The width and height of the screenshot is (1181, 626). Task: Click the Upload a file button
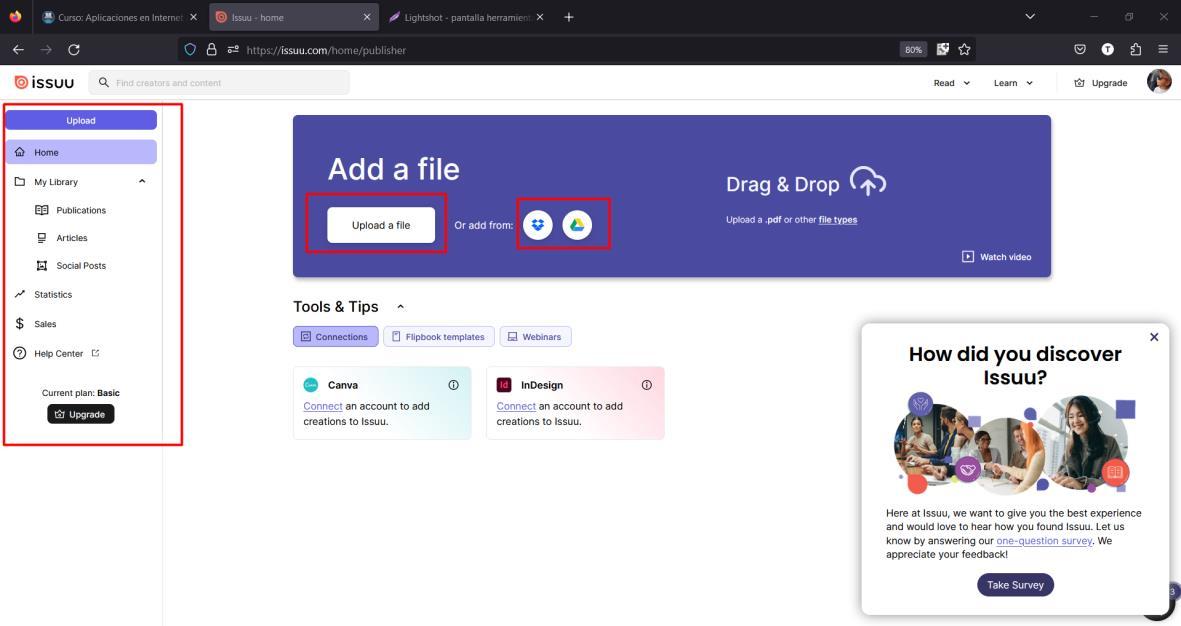381,225
